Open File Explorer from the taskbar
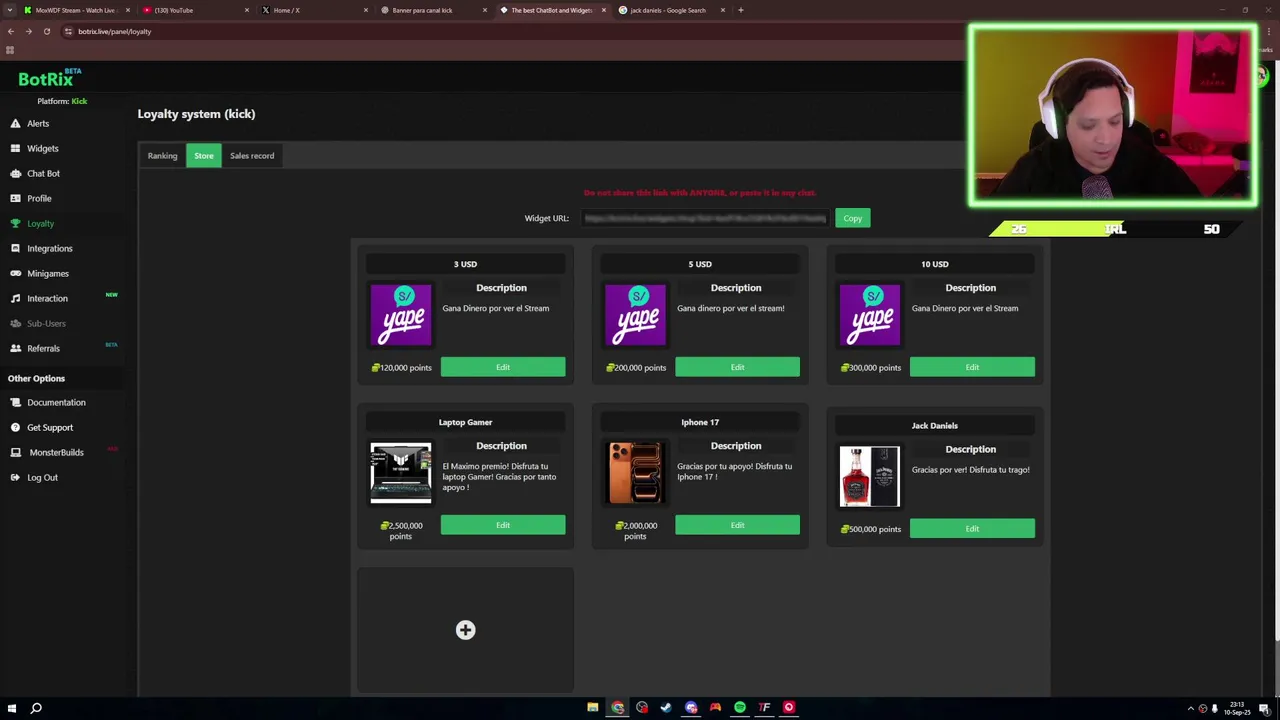Image resolution: width=1280 pixels, height=720 pixels. point(593,708)
